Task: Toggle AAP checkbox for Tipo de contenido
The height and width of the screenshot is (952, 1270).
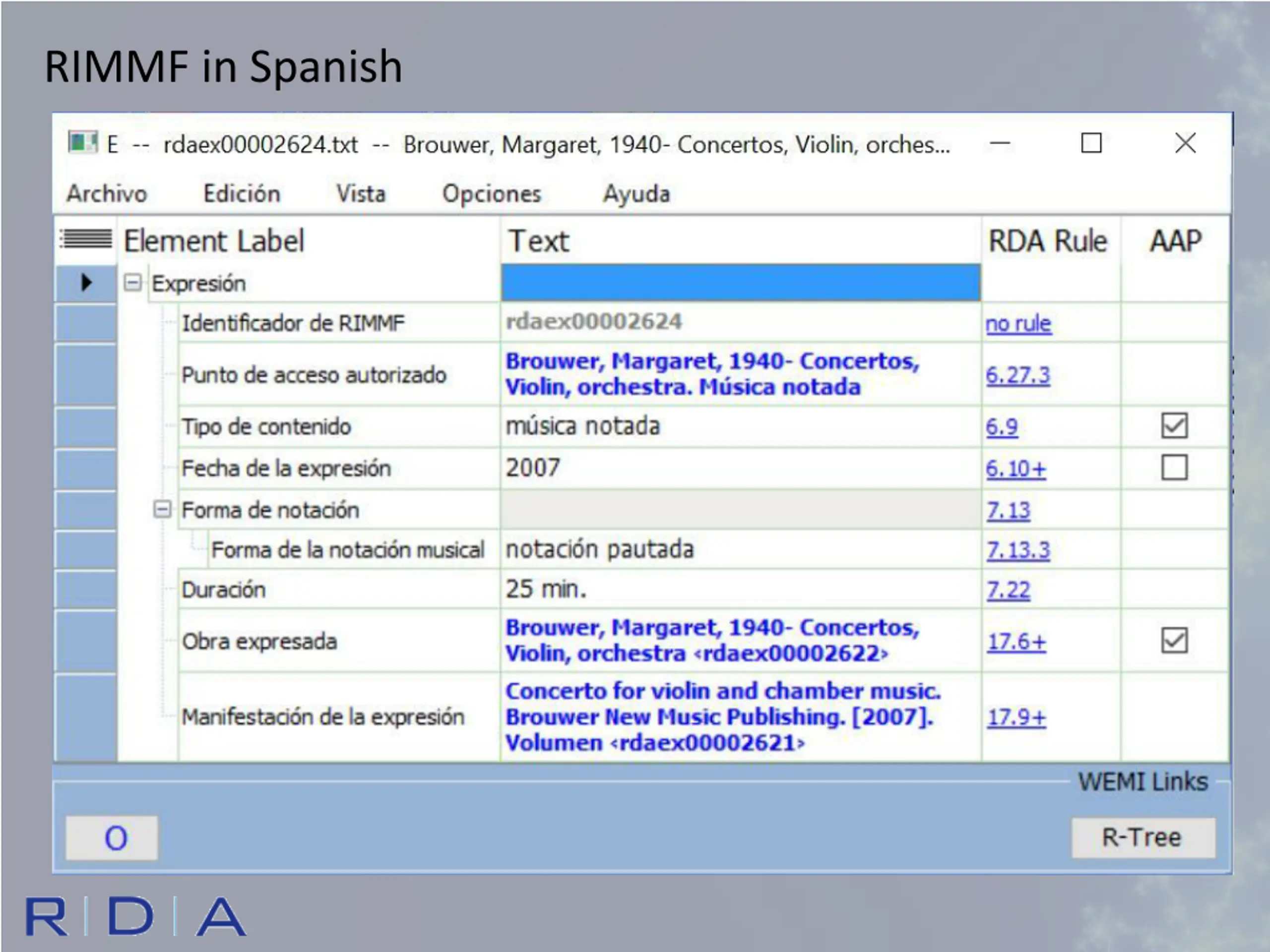Action: 1174,426
